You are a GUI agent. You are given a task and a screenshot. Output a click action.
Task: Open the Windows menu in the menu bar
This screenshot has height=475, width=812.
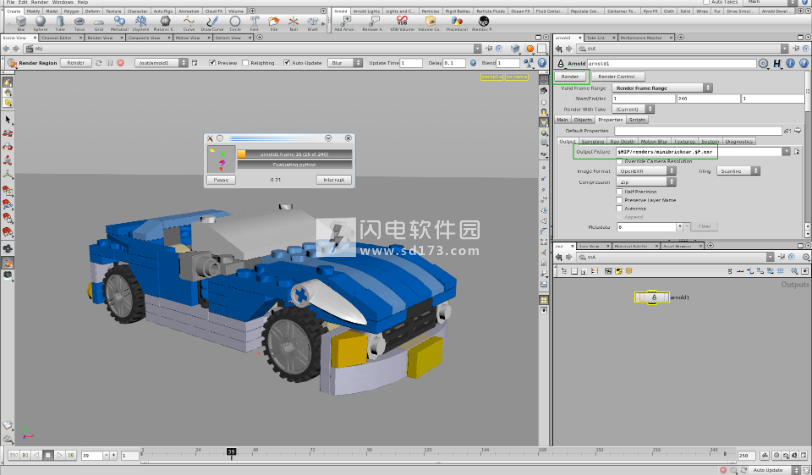point(63,2)
